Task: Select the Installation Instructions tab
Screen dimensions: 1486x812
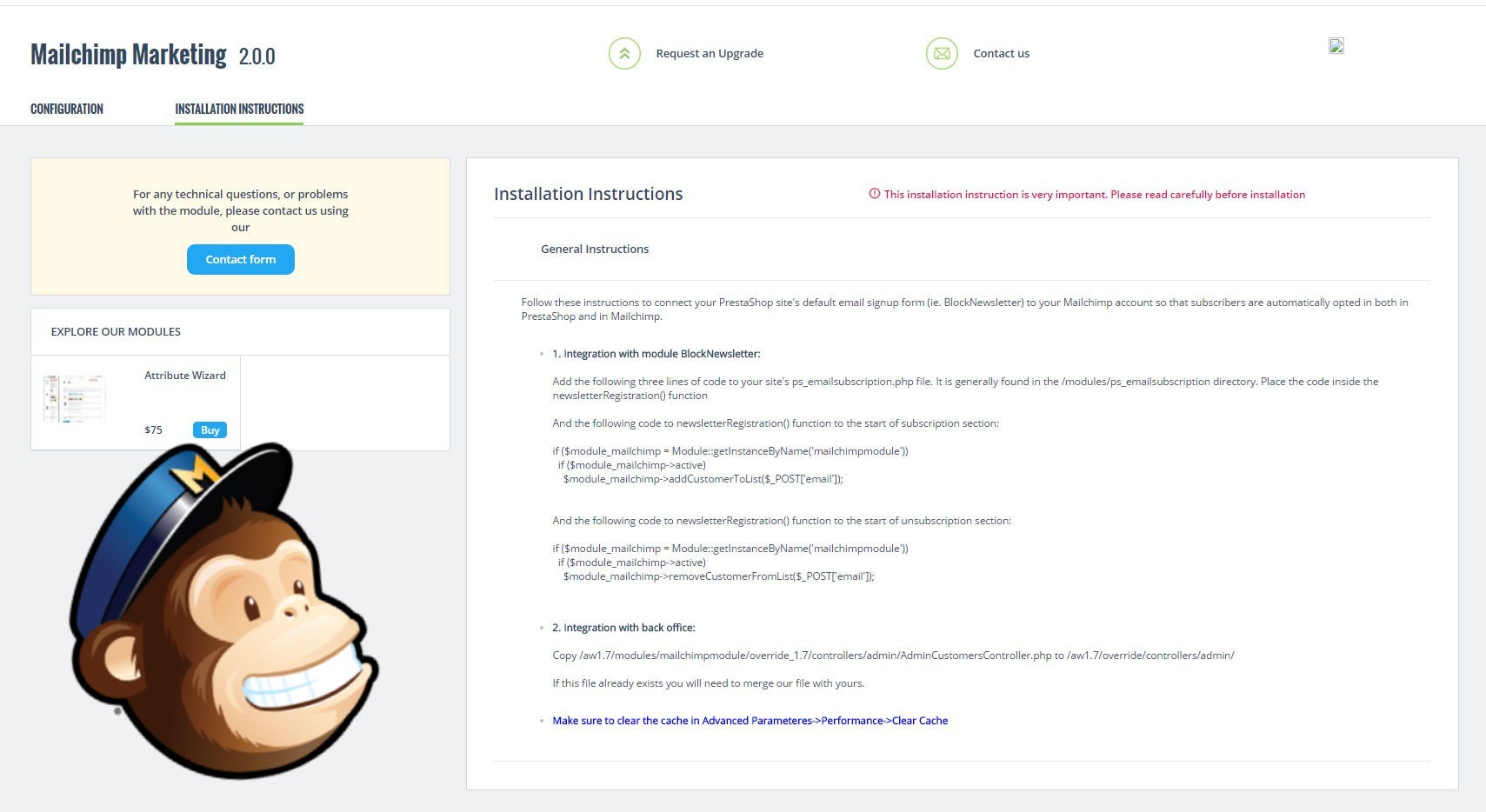Action: (x=239, y=109)
